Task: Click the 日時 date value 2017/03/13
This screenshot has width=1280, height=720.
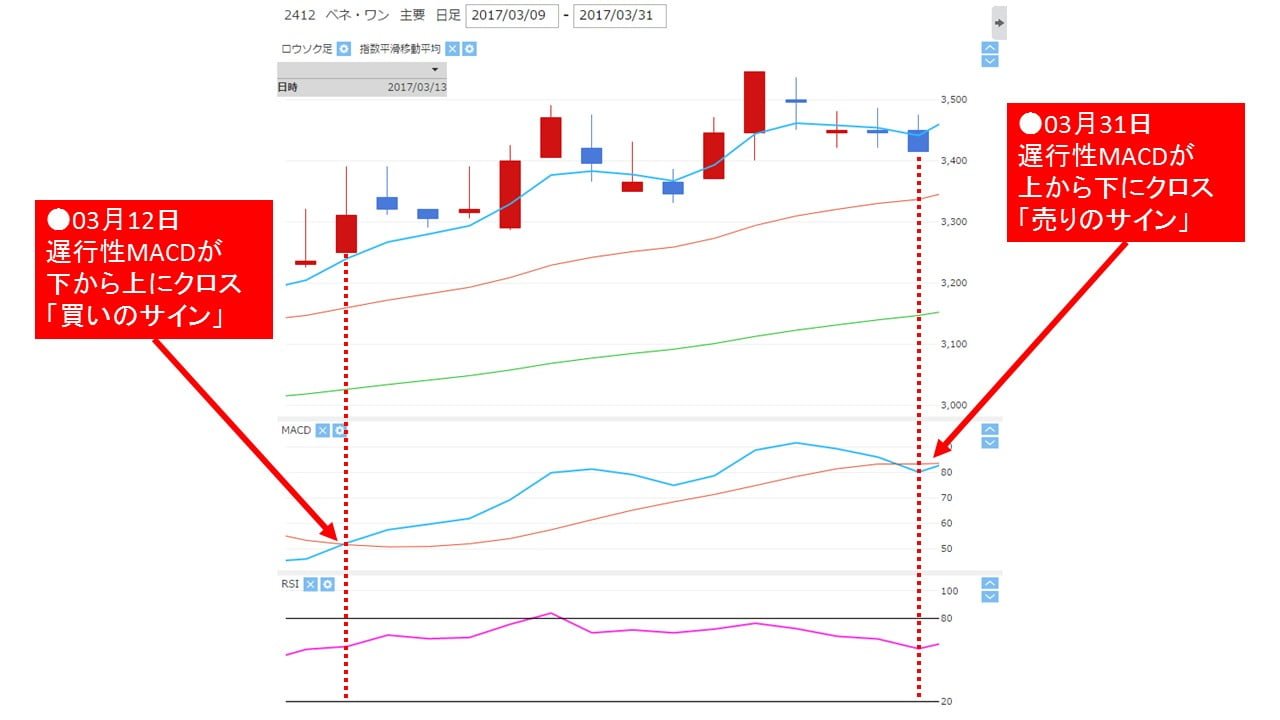Action: [416, 87]
